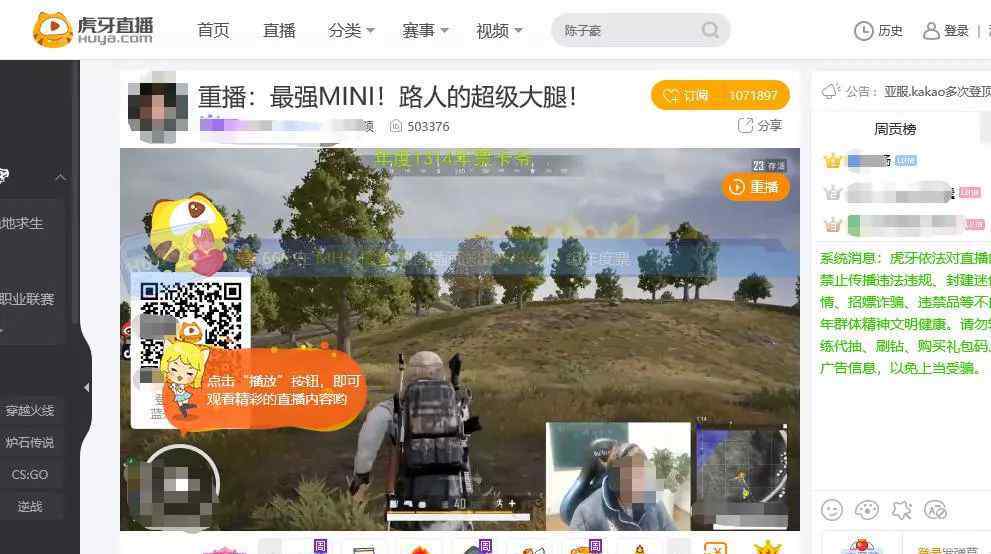Collapse the sidebar section with up chevron
Image resolution: width=991 pixels, height=554 pixels.
coord(61,177)
